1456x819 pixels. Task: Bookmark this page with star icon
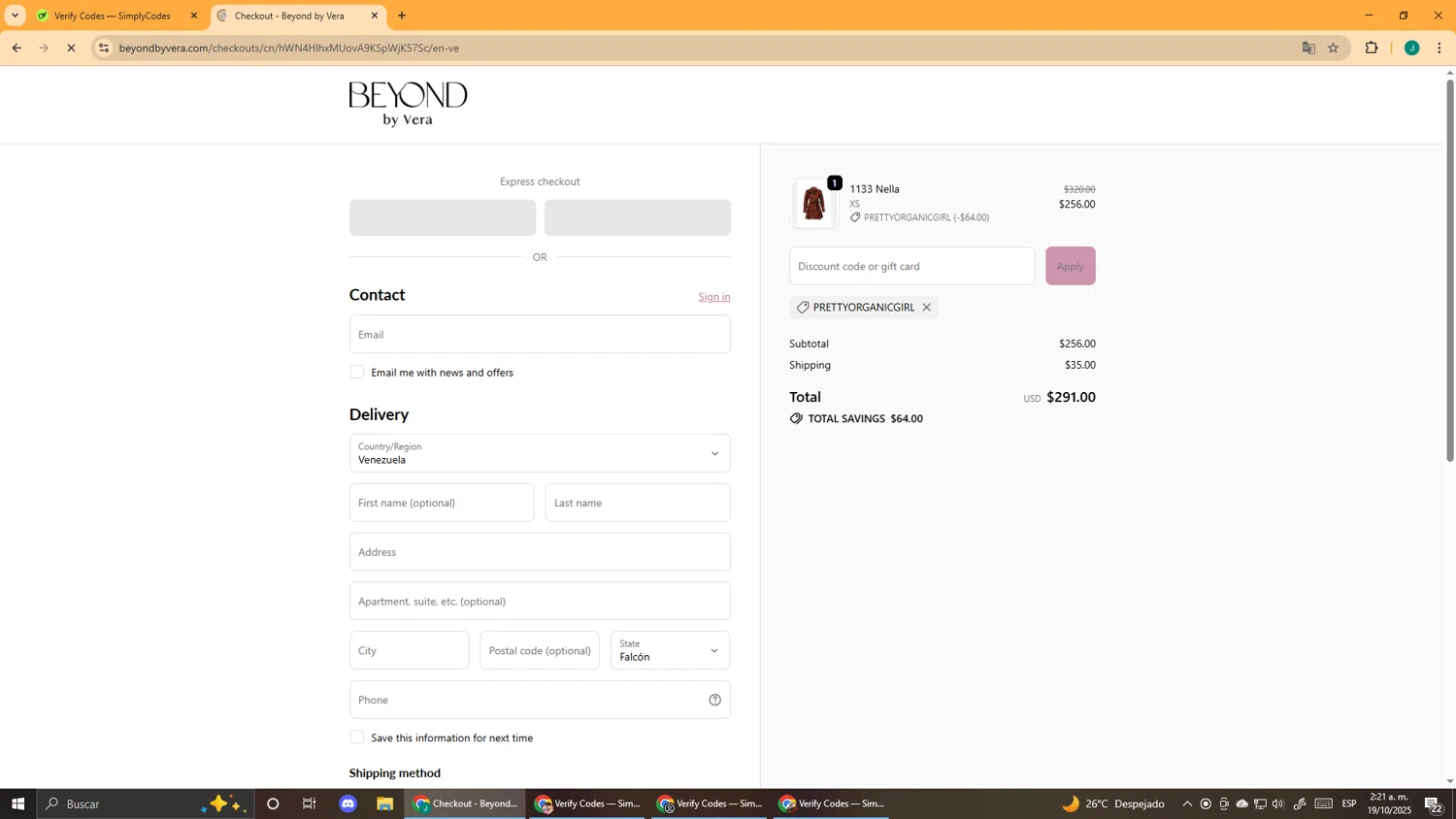(1334, 48)
